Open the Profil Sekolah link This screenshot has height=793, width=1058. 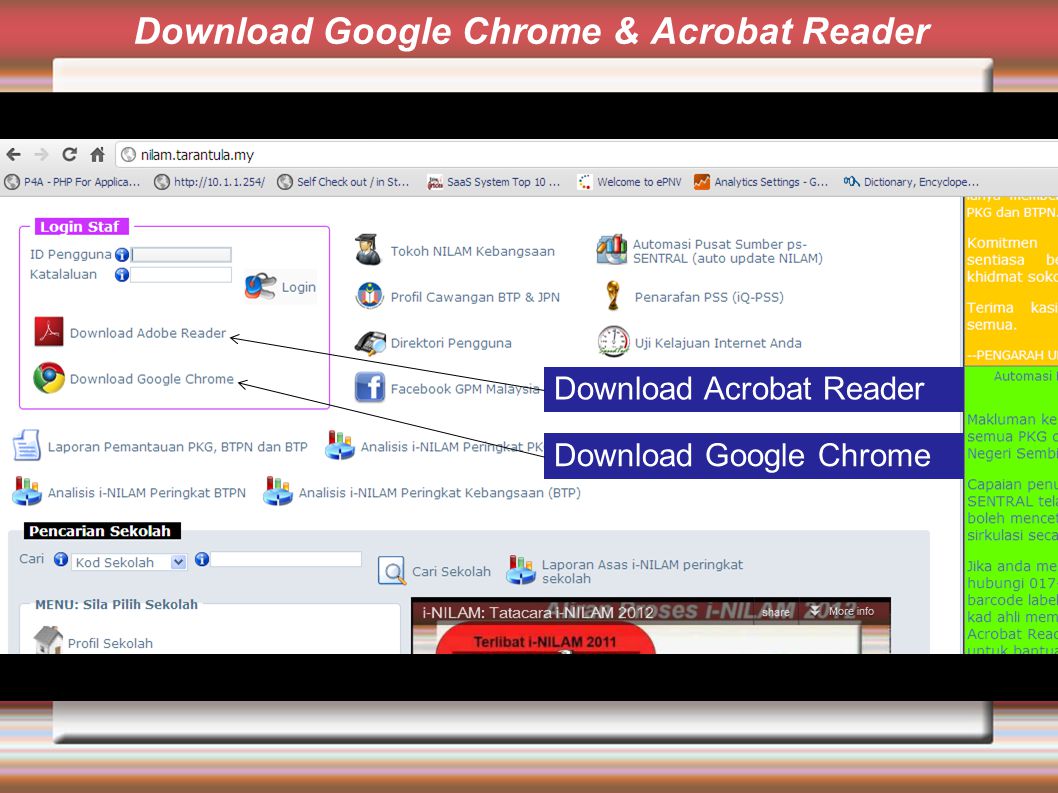[x=110, y=643]
